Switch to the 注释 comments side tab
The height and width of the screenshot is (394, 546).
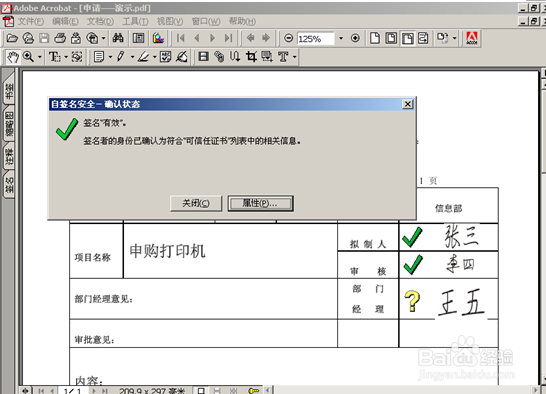pos(9,156)
